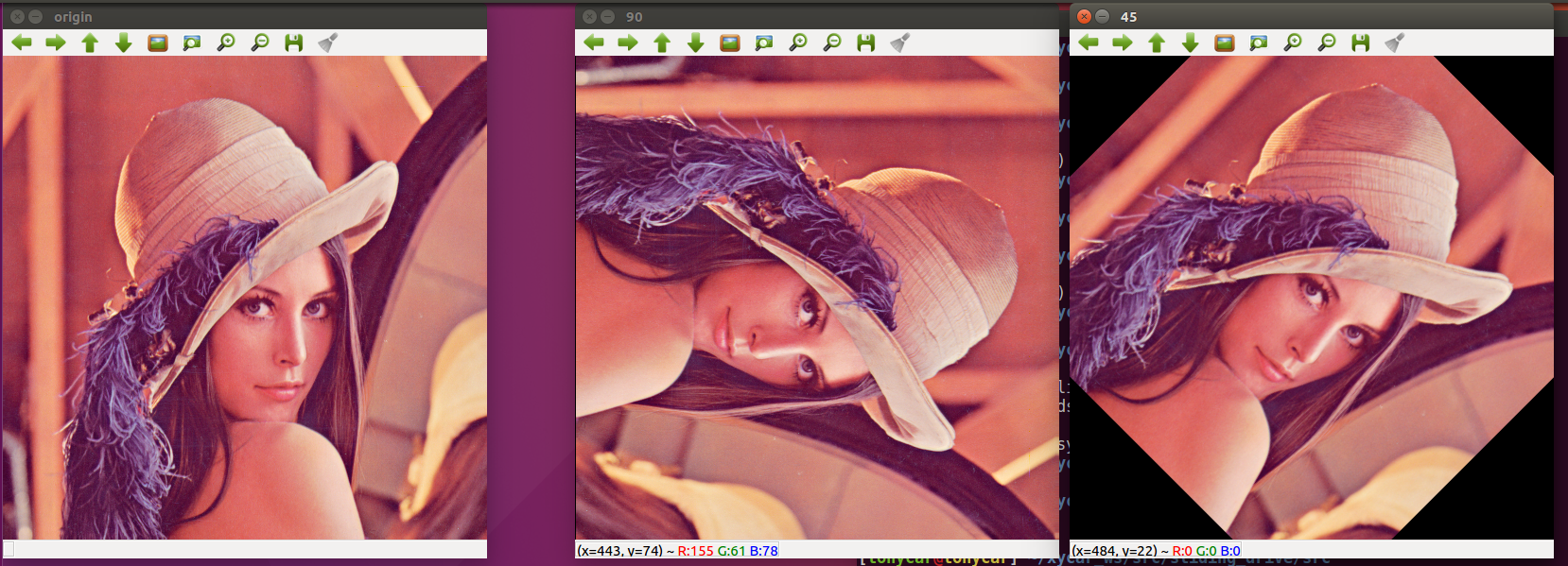Pan up in the 45 window

[1157, 43]
